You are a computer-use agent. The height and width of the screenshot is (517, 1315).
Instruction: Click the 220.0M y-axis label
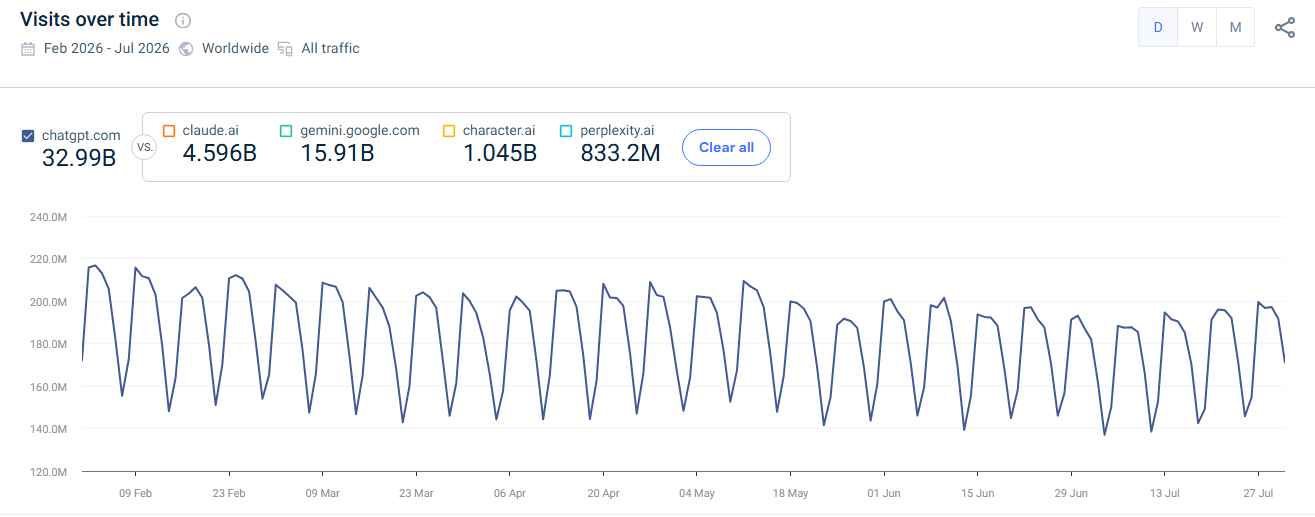tap(48, 259)
